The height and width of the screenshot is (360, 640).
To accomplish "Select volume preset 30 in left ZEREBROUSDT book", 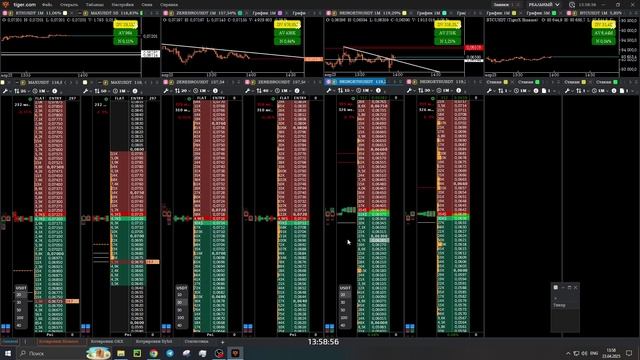I will [180, 302].
